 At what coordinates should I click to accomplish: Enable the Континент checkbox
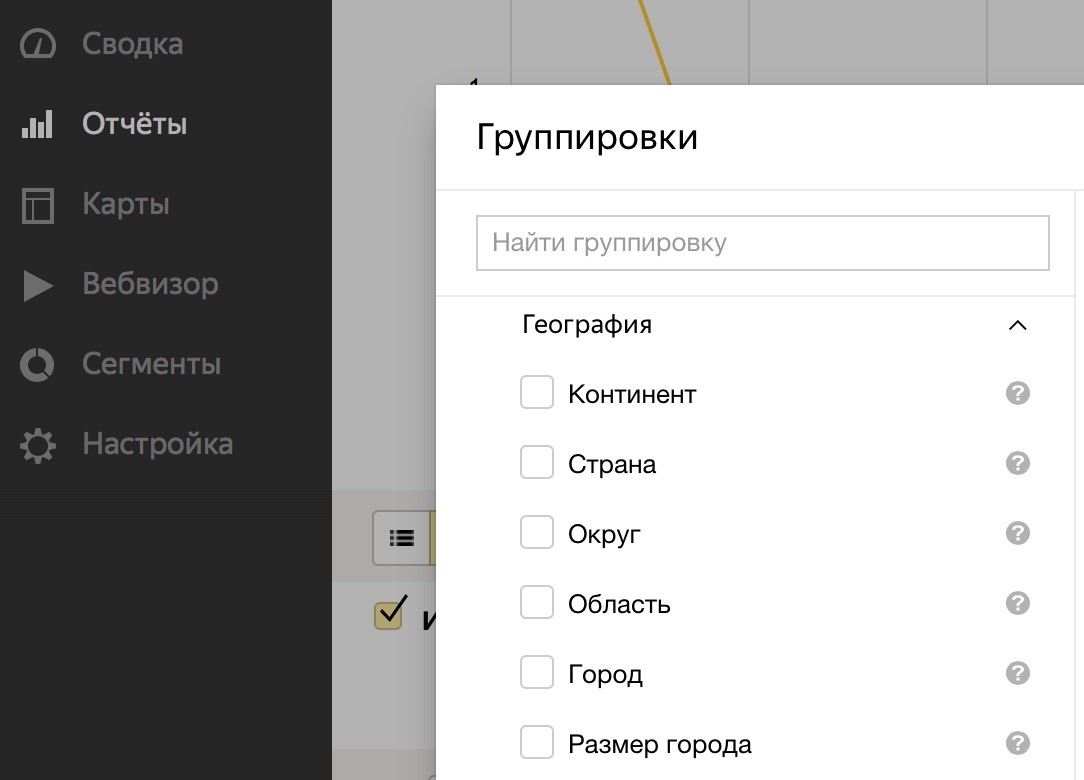[x=536, y=392]
